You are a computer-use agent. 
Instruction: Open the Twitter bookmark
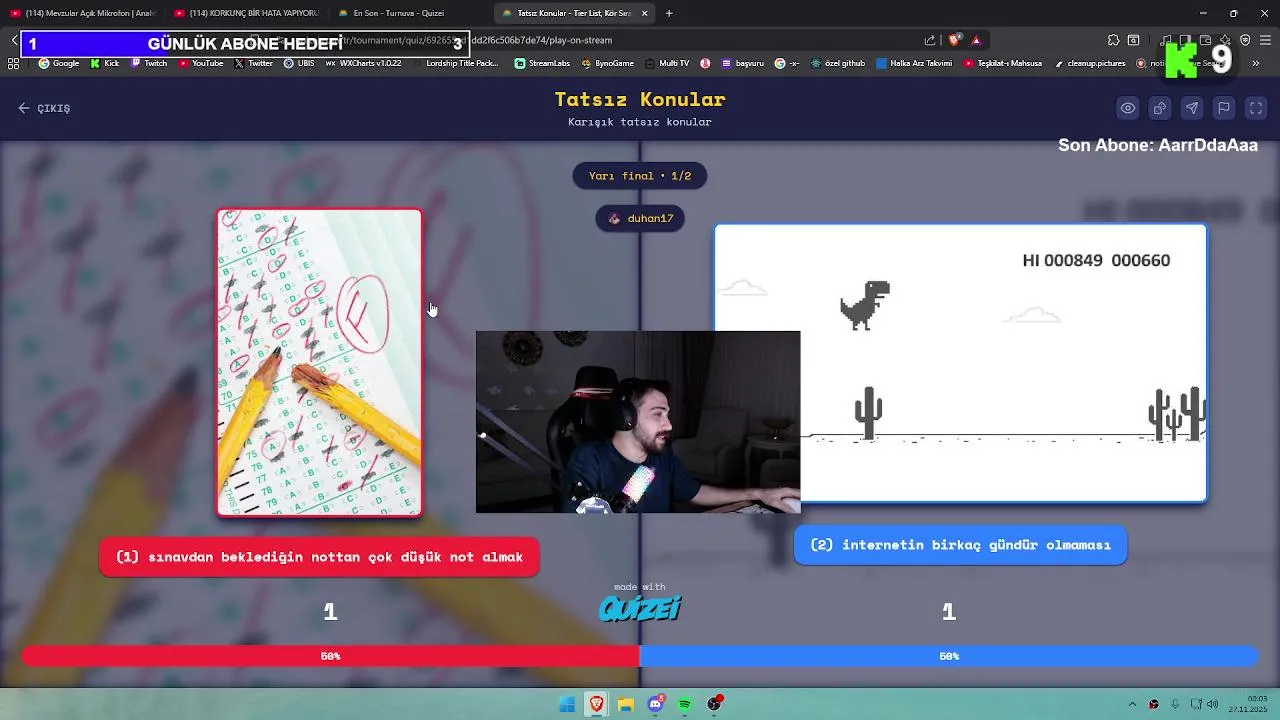(x=254, y=63)
